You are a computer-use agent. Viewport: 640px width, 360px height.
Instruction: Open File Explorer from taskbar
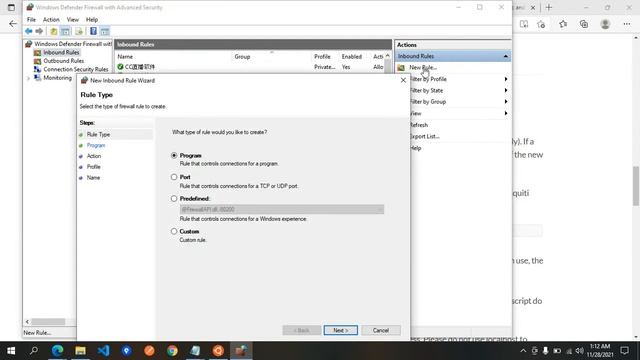(80, 351)
